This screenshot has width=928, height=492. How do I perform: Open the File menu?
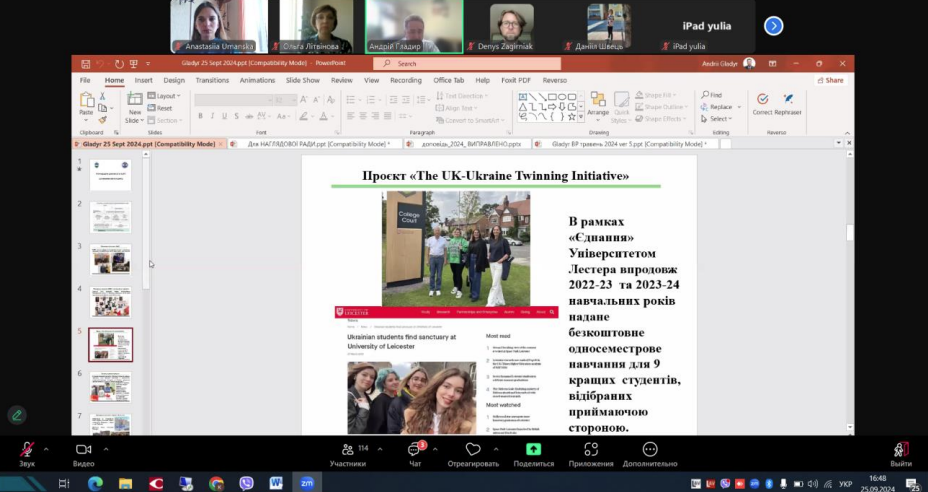tap(85, 81)
